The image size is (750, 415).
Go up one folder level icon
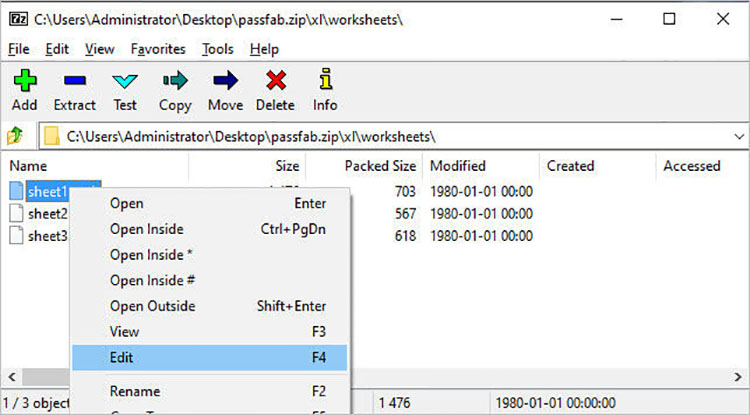(x=15, y=136)
